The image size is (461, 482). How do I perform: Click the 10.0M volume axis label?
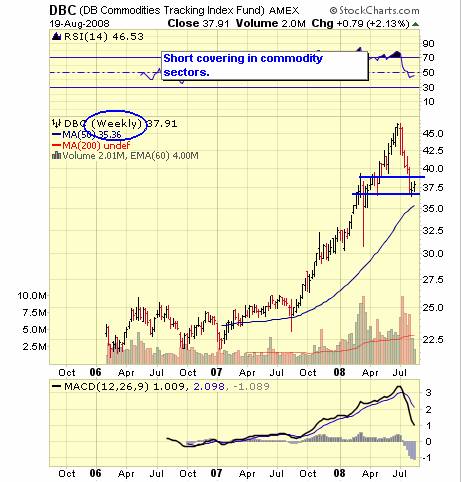(x=32, y=296)
